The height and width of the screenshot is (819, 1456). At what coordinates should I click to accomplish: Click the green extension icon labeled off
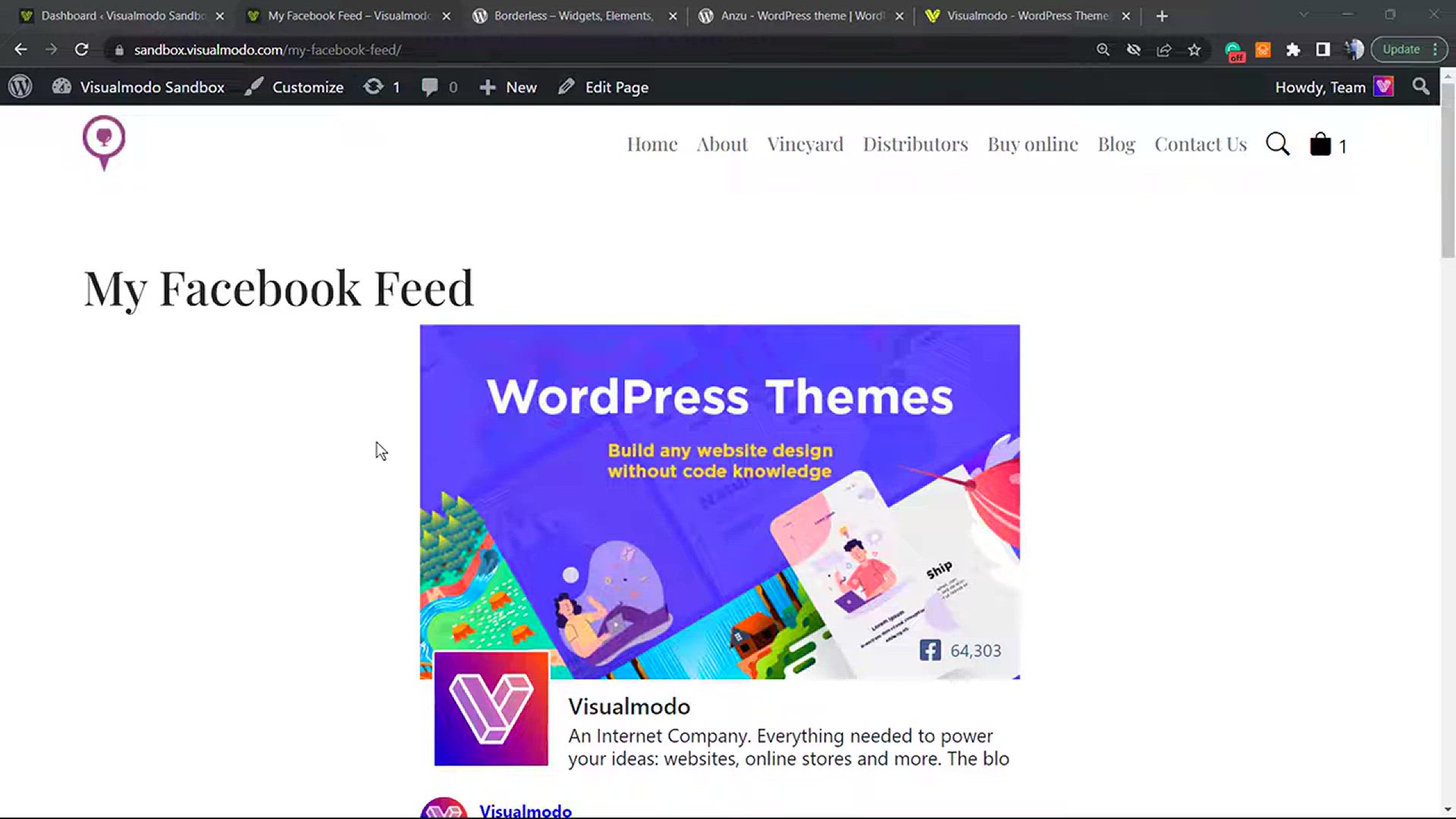tap(1234, 51)
